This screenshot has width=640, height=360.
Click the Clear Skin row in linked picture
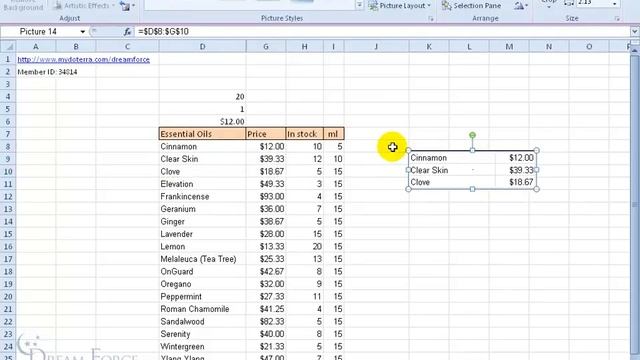(472, 170)
